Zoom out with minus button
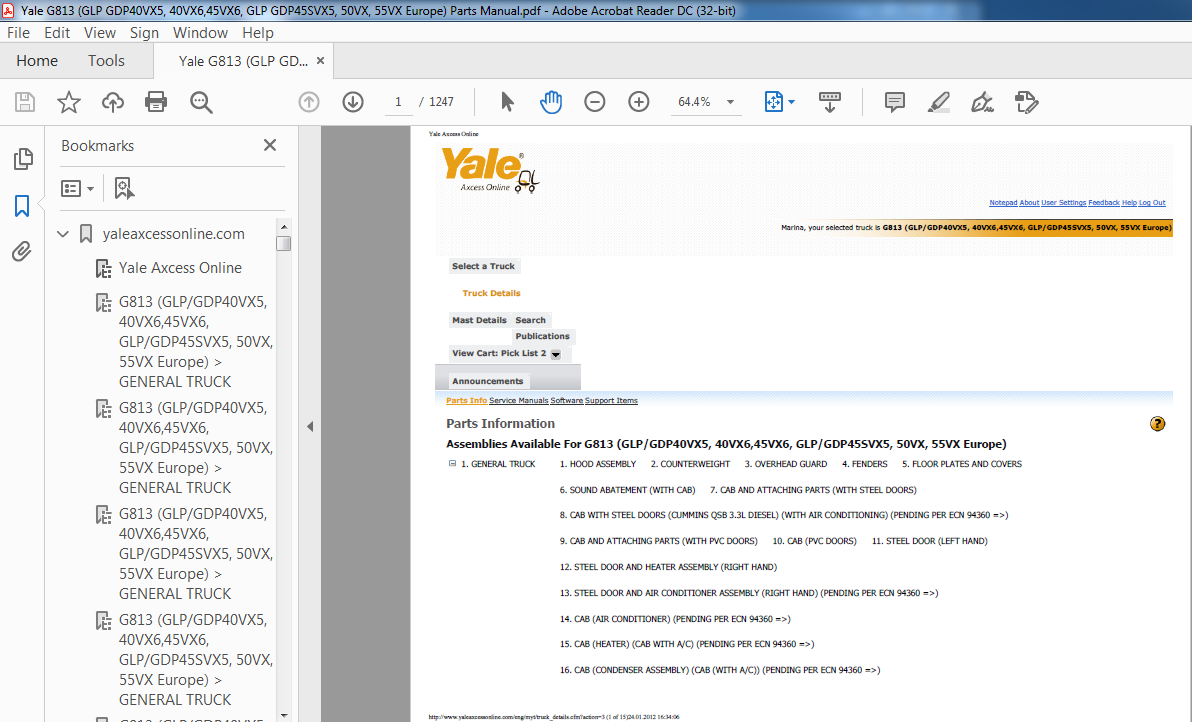1192x722 pixels. pyautogui.click(x=594, y=102)
